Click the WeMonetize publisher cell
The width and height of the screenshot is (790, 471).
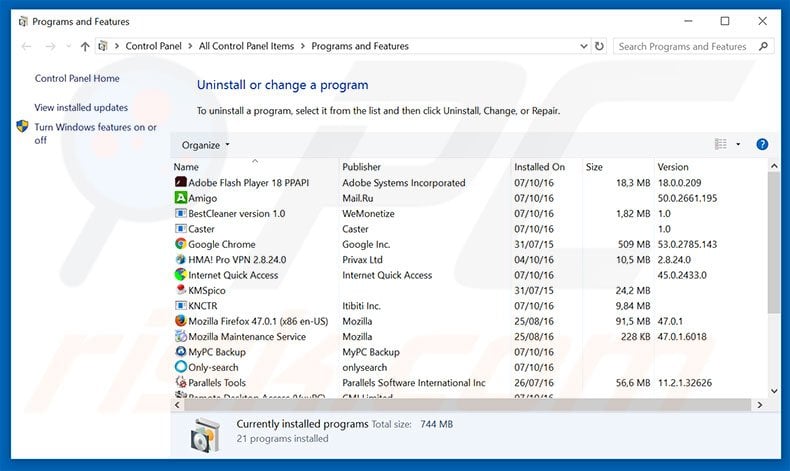pos(368,214)
